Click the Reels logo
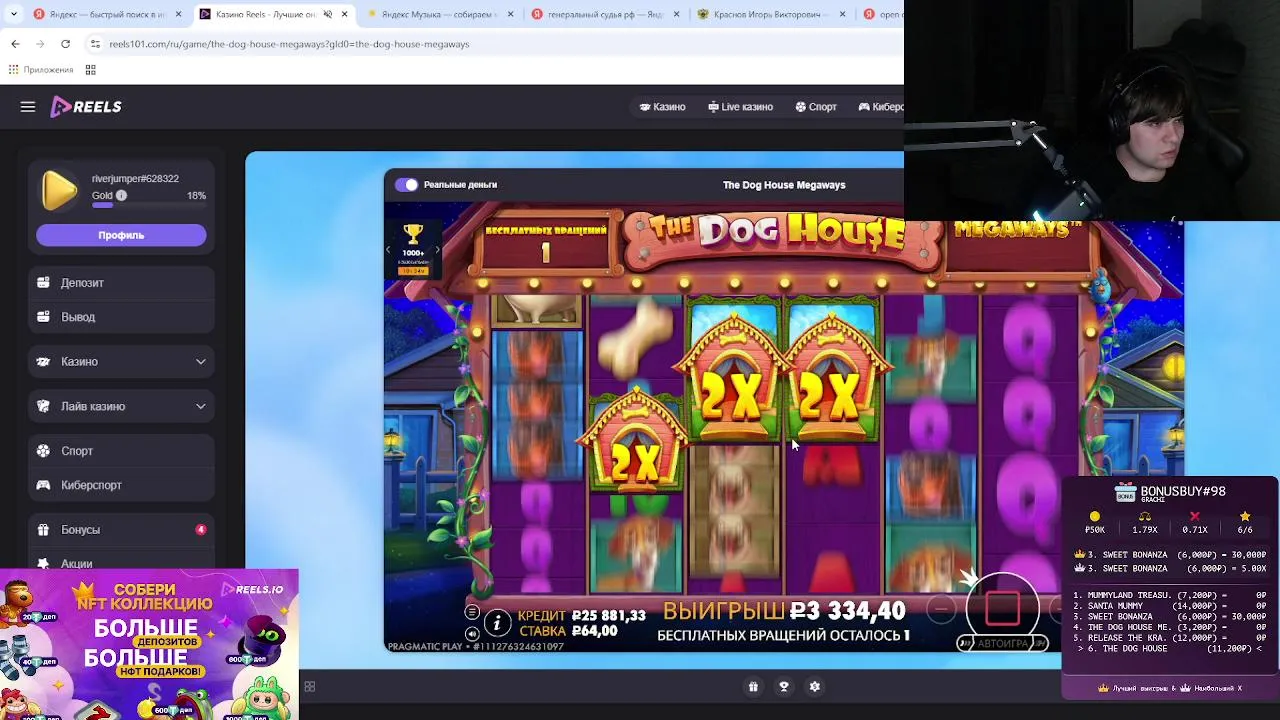Image resolution: width=1280 pixels, height=720 pixels. 86,107
